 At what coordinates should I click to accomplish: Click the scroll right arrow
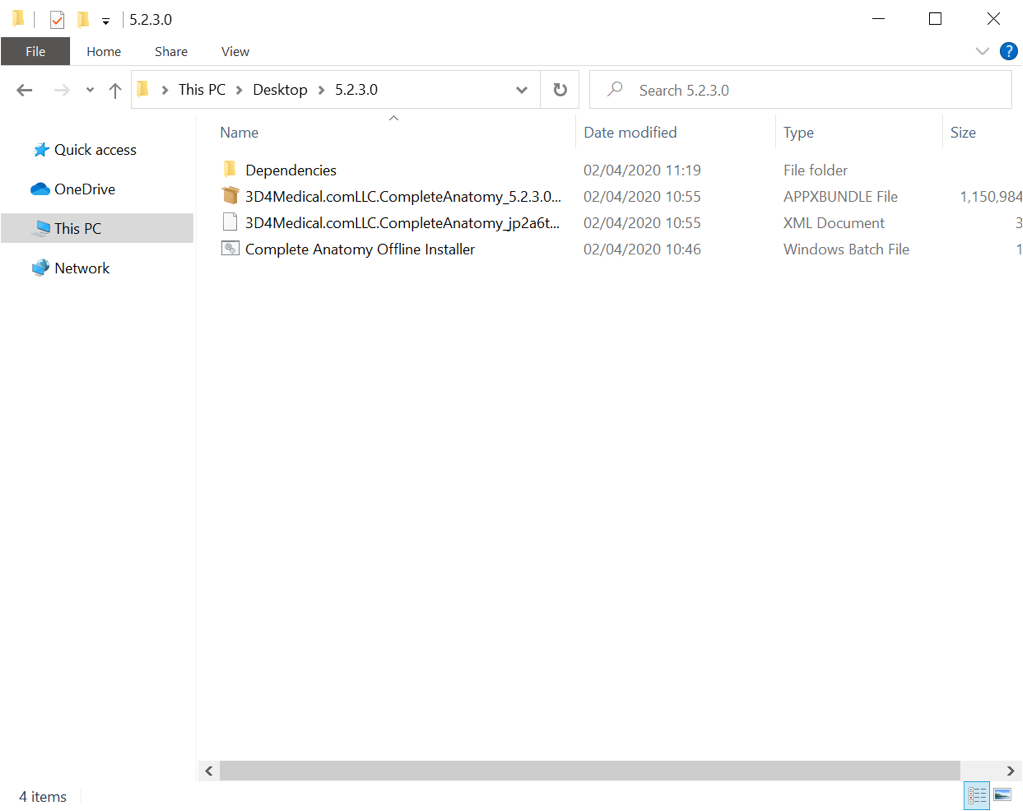[1010, 771]
